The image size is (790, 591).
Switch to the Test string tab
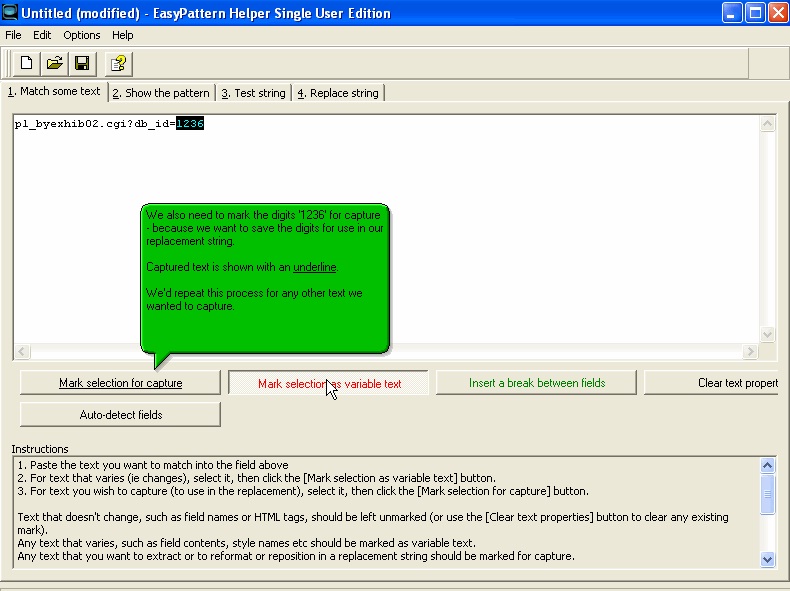[x=253, y=93]
